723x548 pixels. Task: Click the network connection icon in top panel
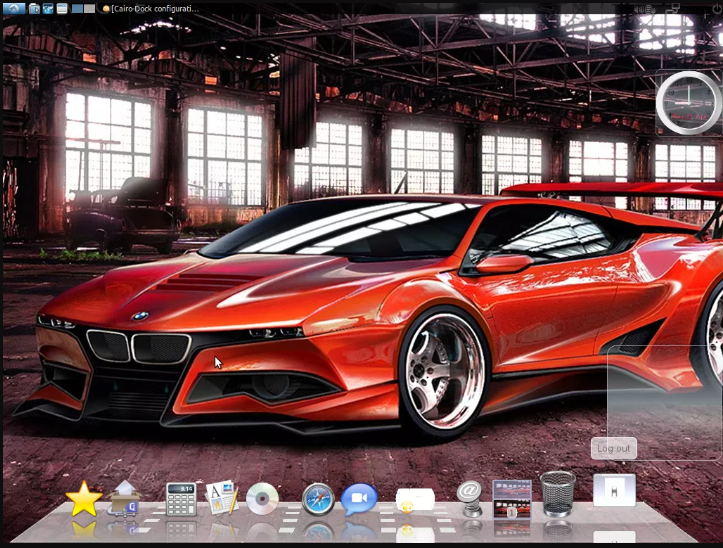(x=673, y=9)
